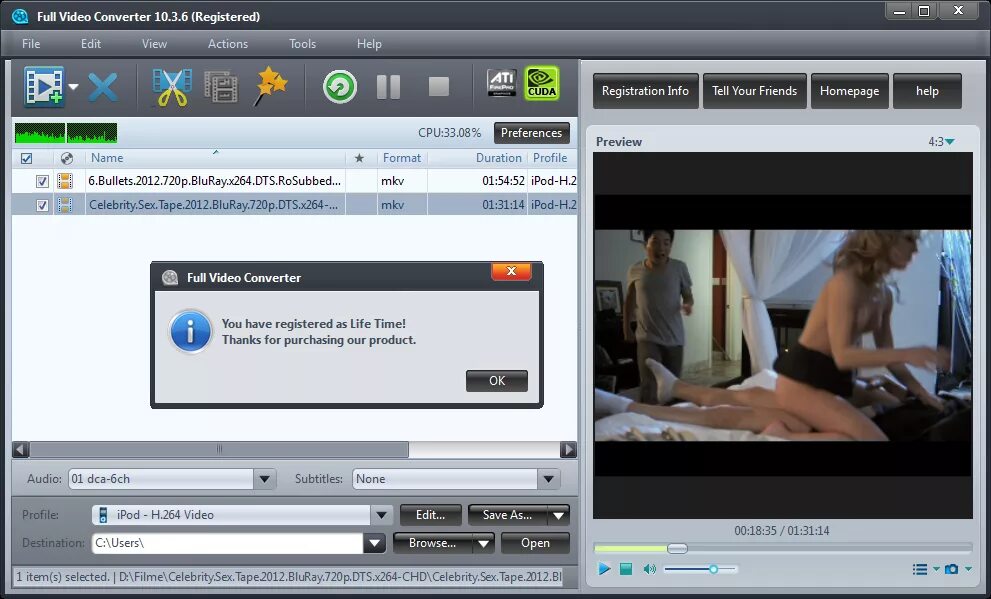
Task: Open the Edit menu
Action: (90, 44)
